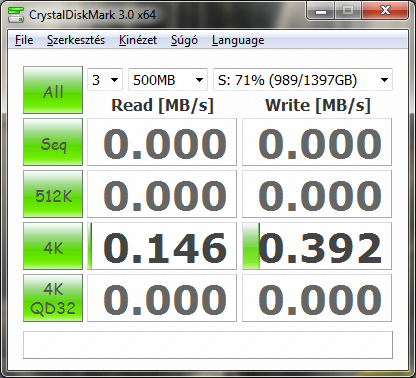Click the 4K QD32 read result value

point(162,298)
